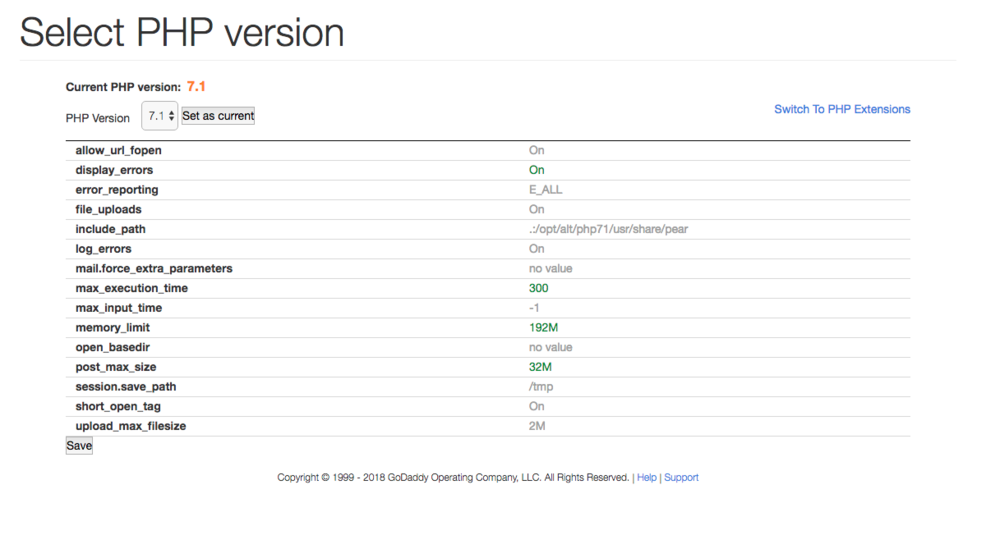Click the open_basedir no value entry
This screenshot has height=535, width=1000.
550,348
